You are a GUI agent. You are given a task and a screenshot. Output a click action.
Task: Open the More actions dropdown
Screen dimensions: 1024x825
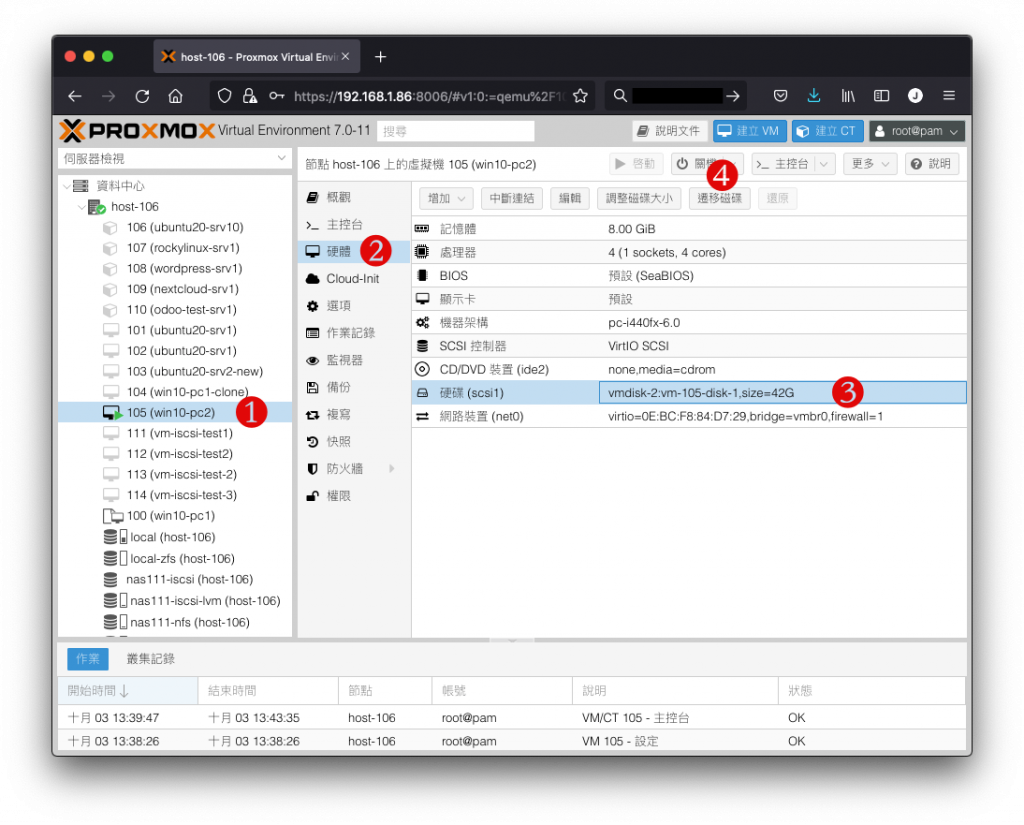(870, 164)
